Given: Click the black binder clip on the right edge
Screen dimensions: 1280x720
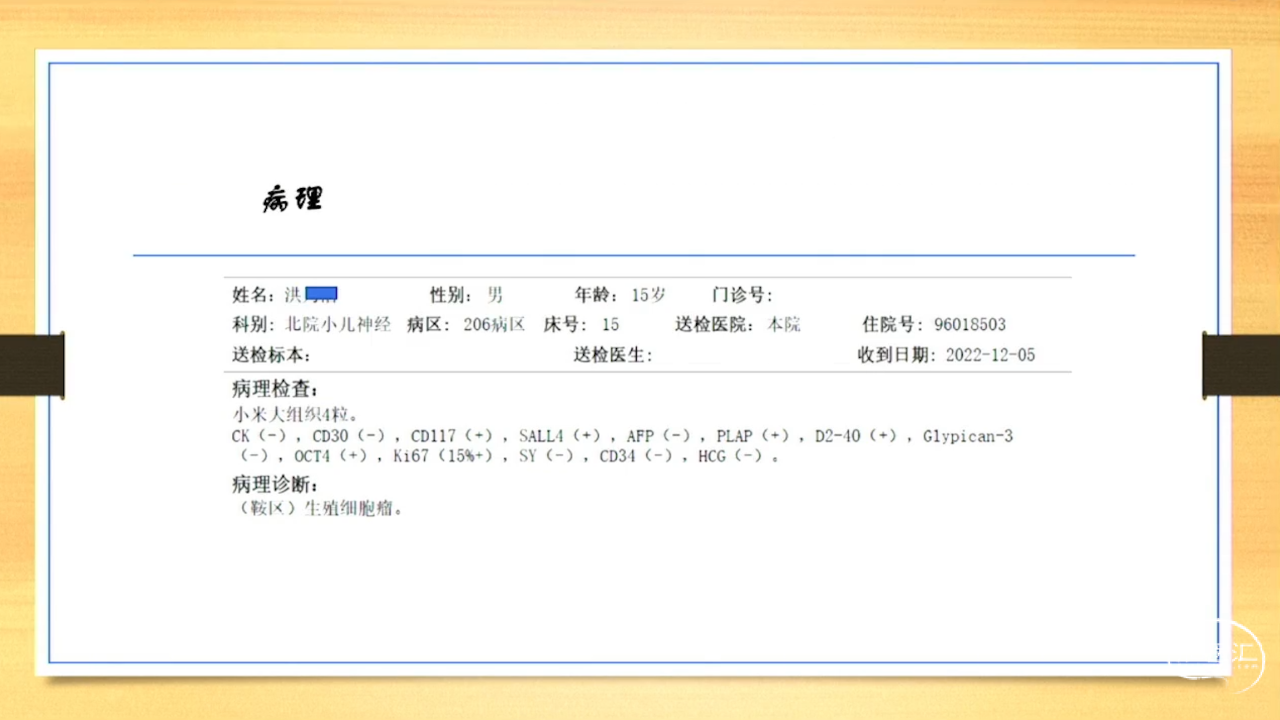Looking at the screenshot, I should (x=1241, y=365).
